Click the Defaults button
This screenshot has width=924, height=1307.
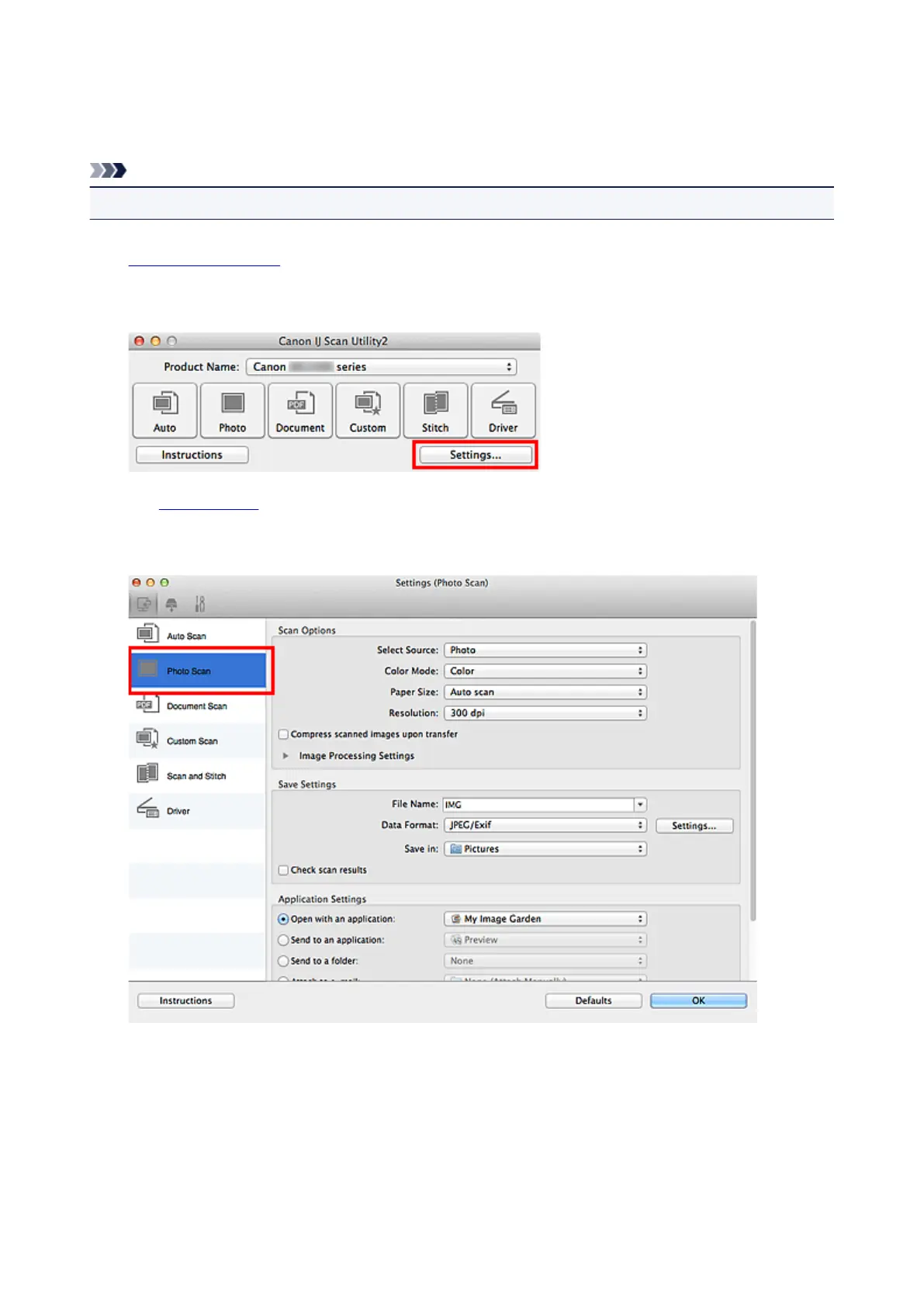(x=594, y=1001)
